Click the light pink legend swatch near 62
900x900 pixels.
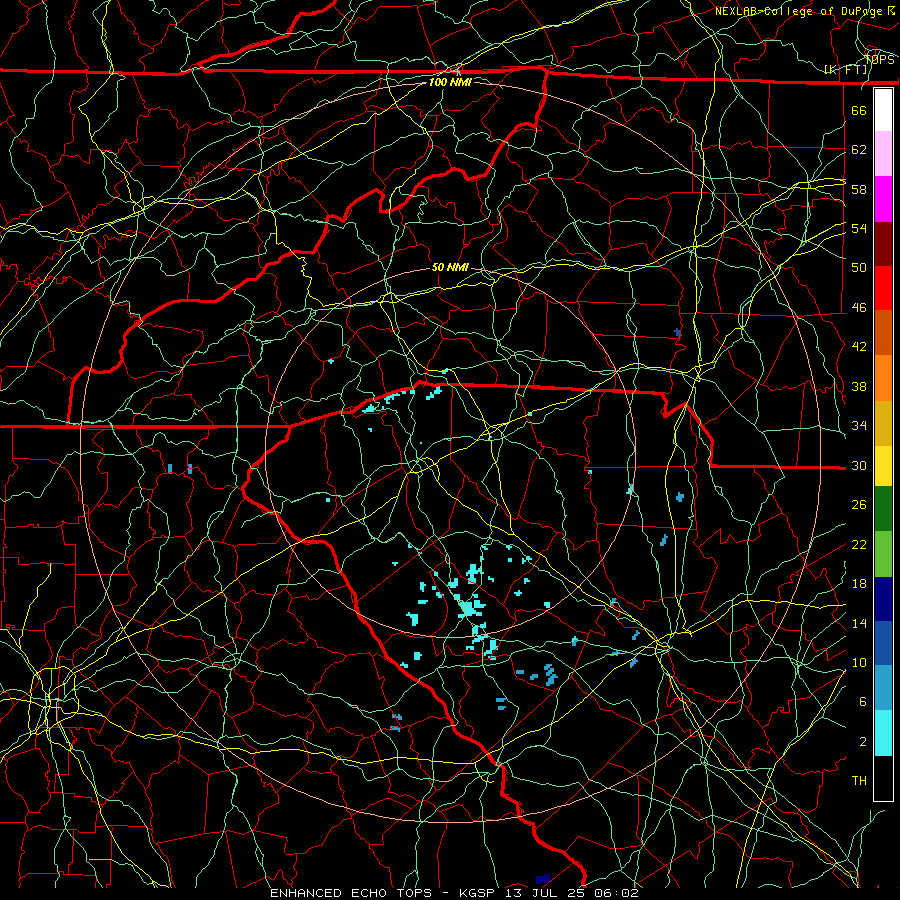pos(883,154)
